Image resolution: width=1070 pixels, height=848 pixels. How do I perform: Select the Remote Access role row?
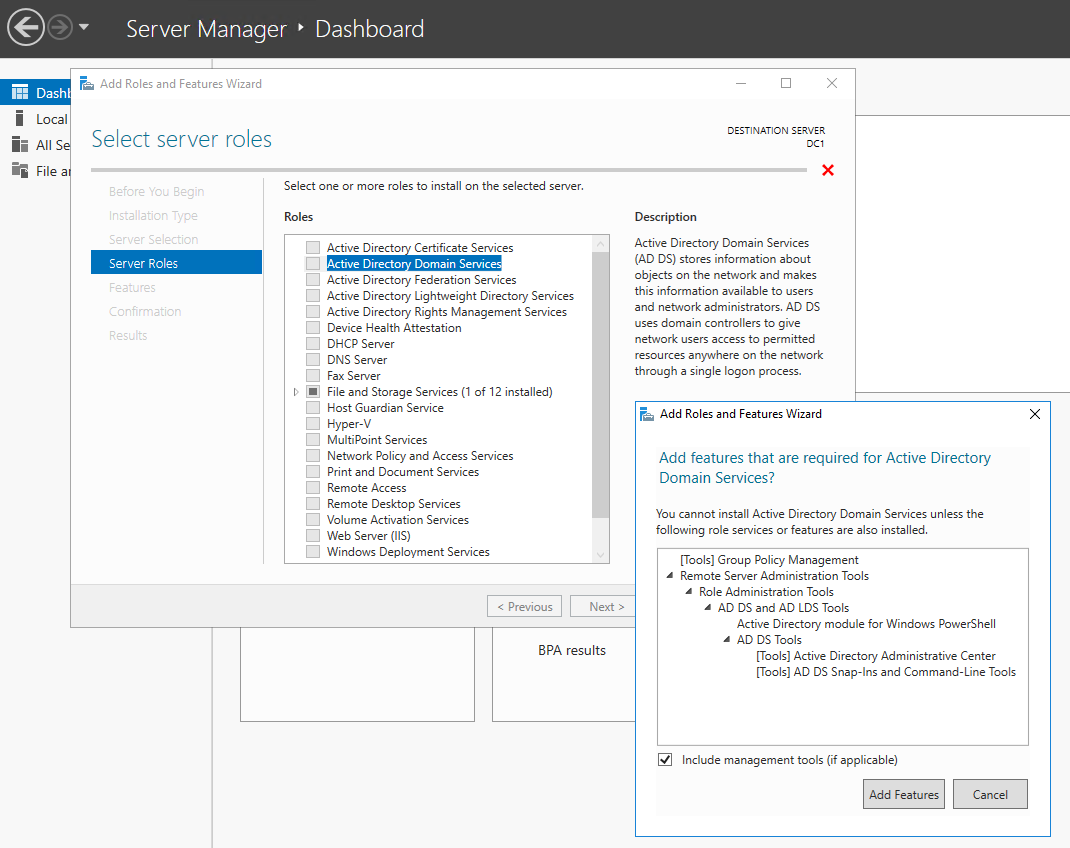pos(366,488)
